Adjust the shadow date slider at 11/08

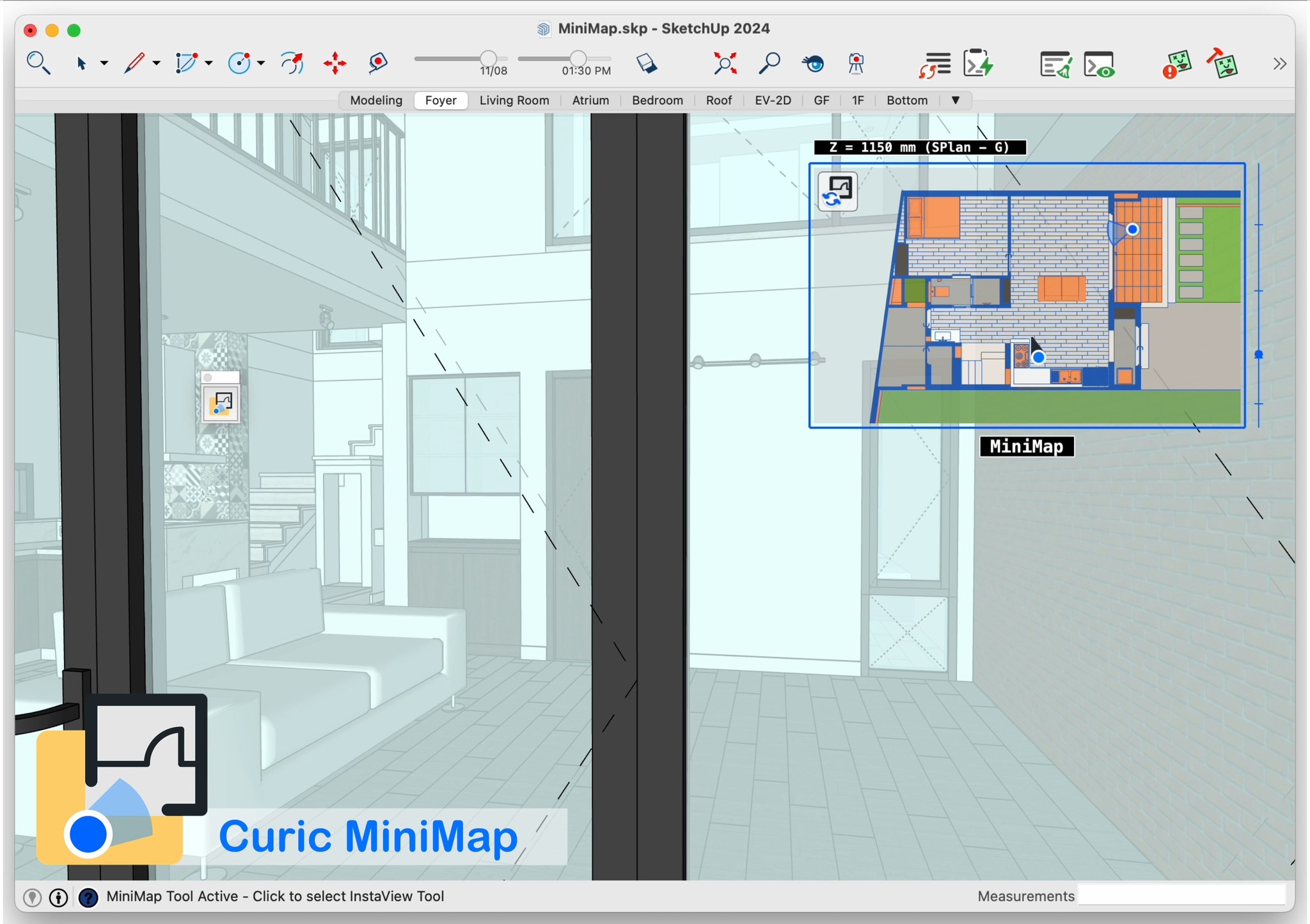(488, 58)
